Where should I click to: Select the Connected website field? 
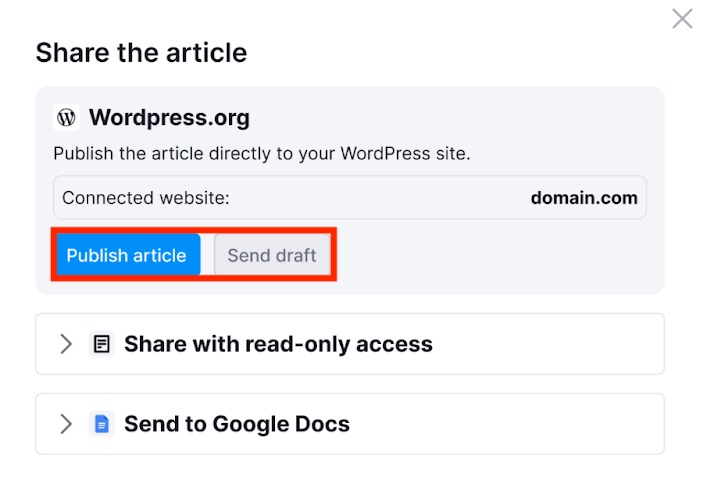[350, 198]
